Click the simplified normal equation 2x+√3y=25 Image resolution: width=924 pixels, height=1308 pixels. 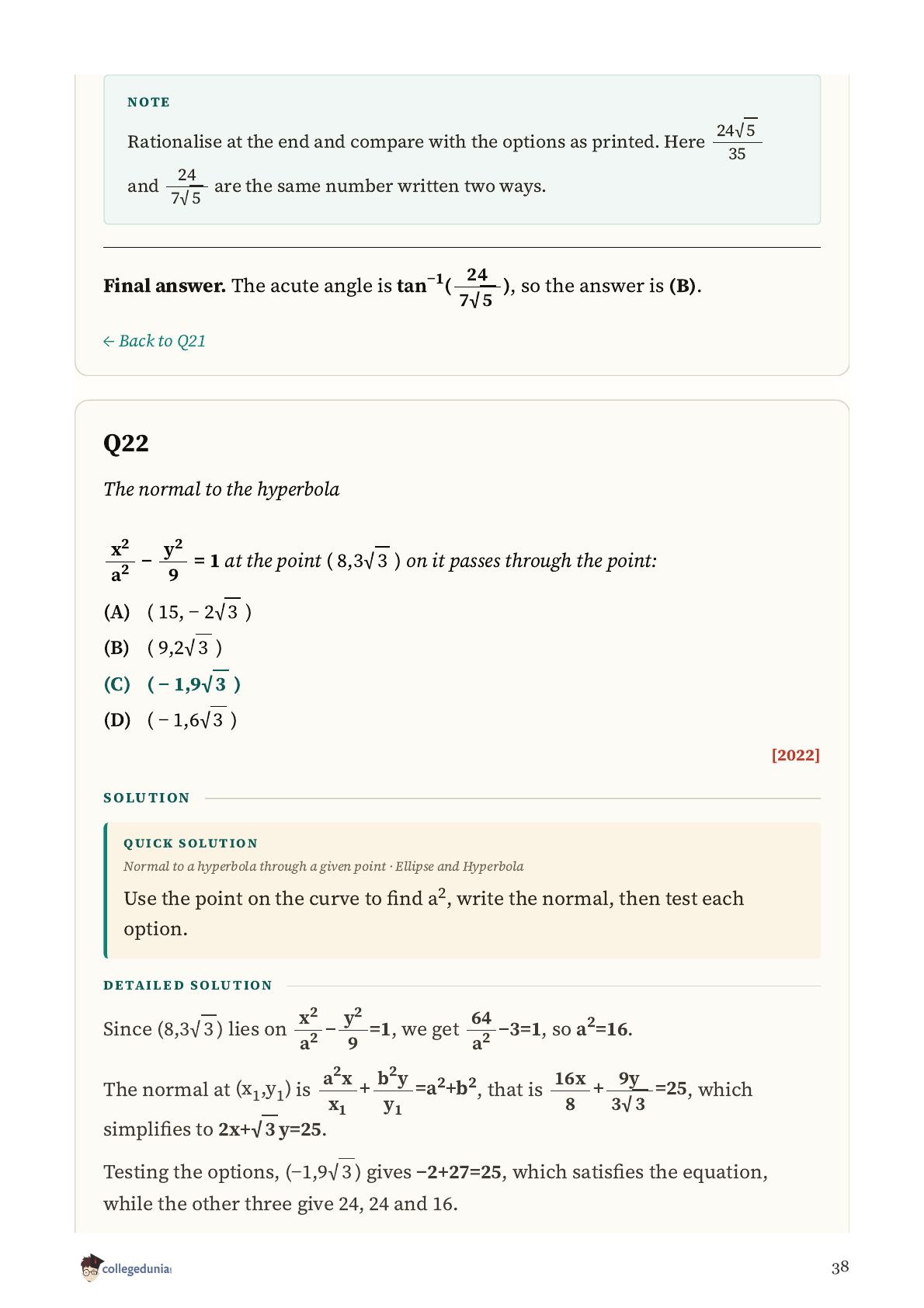coord(270,1128)
